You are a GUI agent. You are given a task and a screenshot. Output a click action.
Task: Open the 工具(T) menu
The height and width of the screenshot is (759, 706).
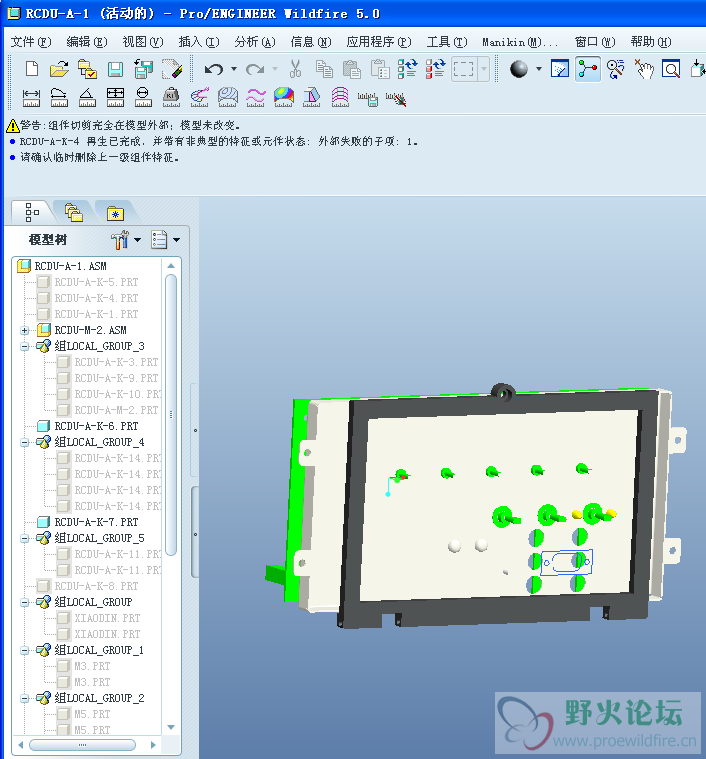[447, 42]
